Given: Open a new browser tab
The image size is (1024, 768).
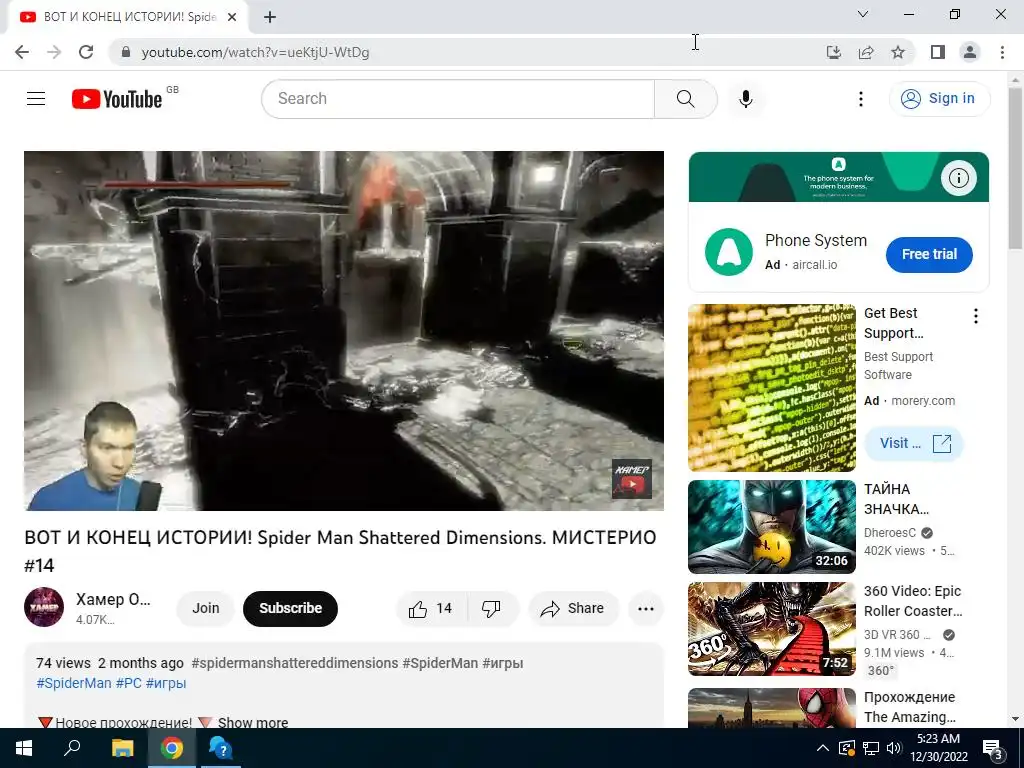Looking at the screenshot, I should 270,17.
